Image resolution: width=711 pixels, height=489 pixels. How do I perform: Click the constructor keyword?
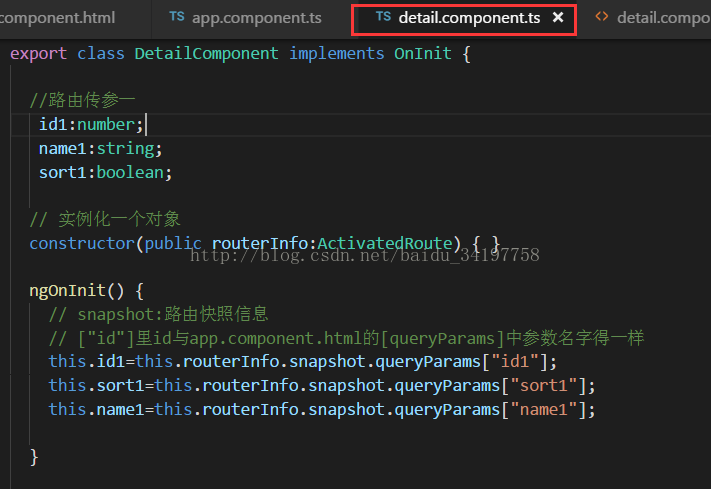click(x=82, y=244)
